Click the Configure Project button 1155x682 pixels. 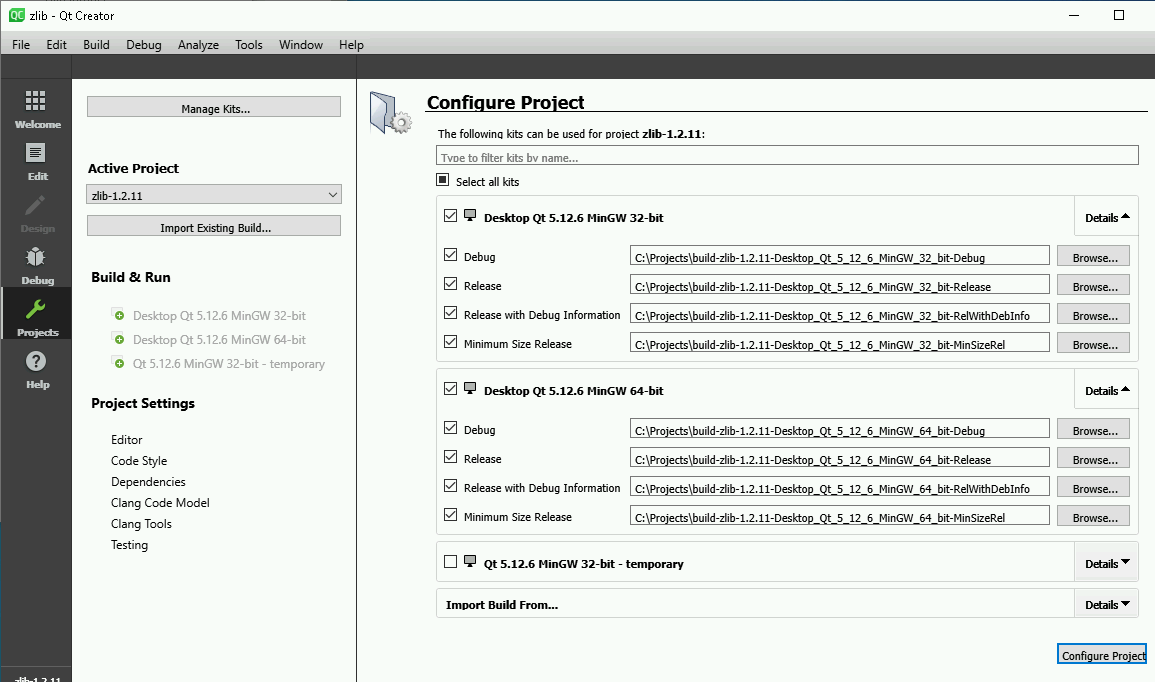1103,655
